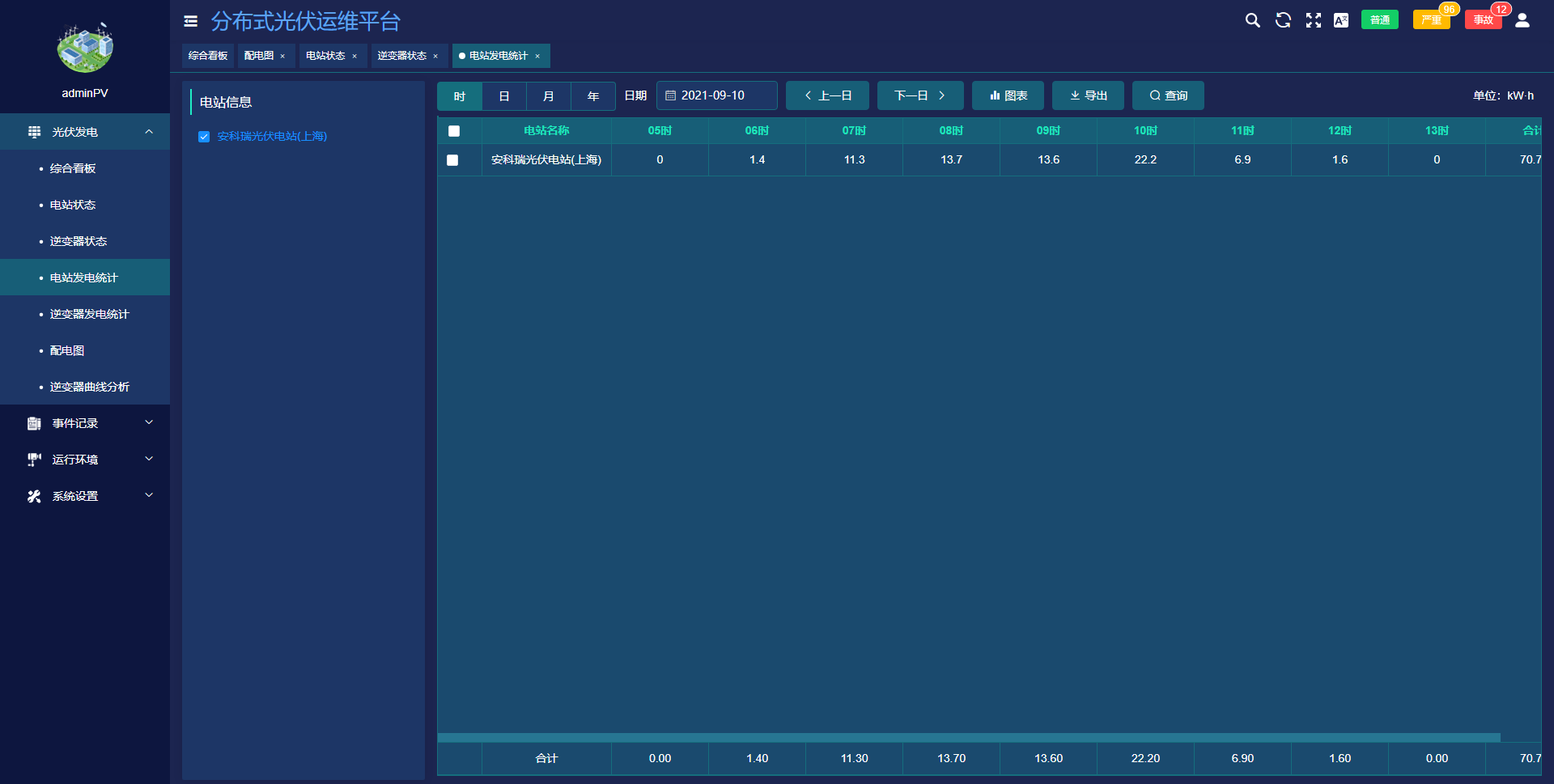The height and width of the screenshot is (784, 1554).
Task: Toggle the select-all checkbox in table header
Action: pos(454,131)
